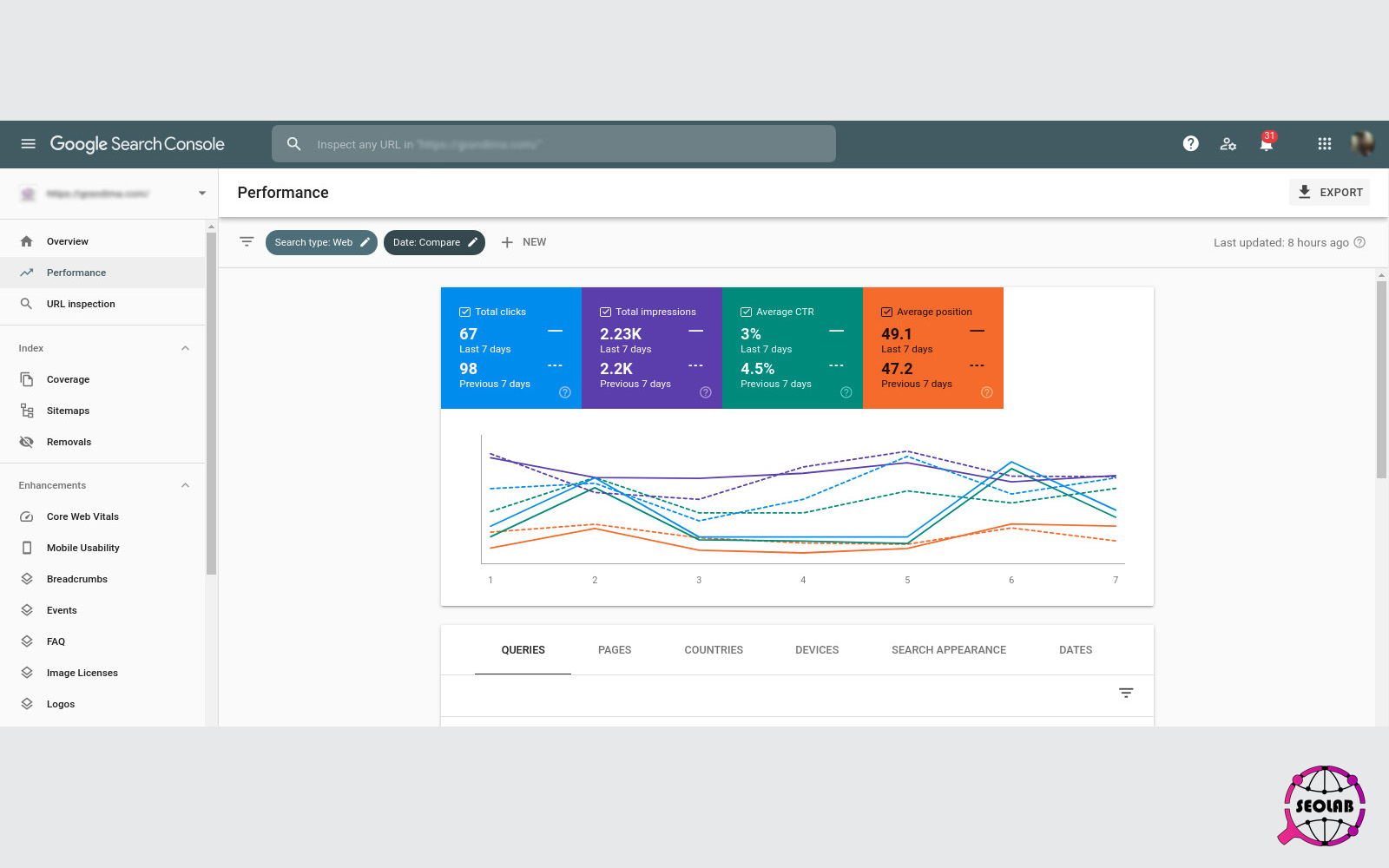Switch to the SEARCH APPEARANCE tab
Viewport: 1389px width, 868px height.
coord(949,650)
